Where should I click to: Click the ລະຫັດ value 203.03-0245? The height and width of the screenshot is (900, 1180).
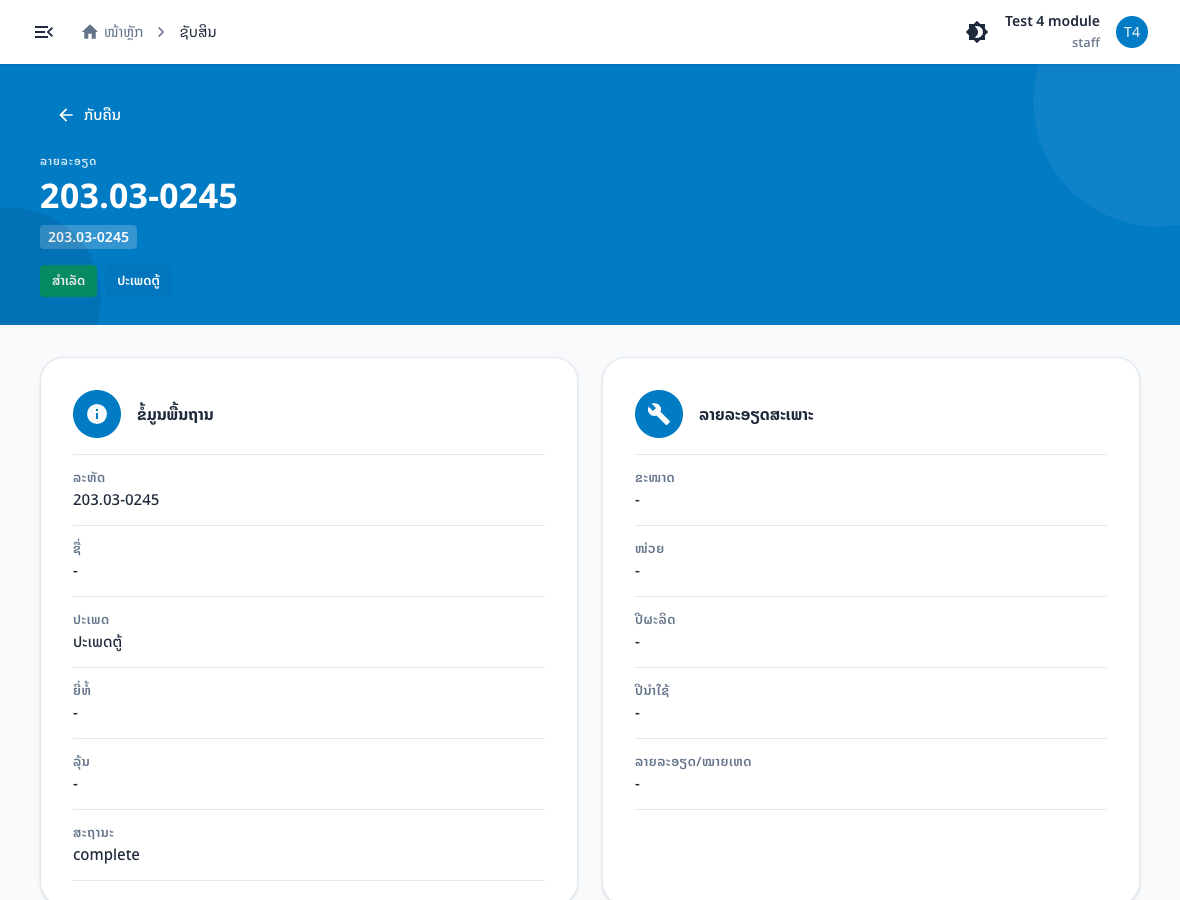click(x=116, y=500)
